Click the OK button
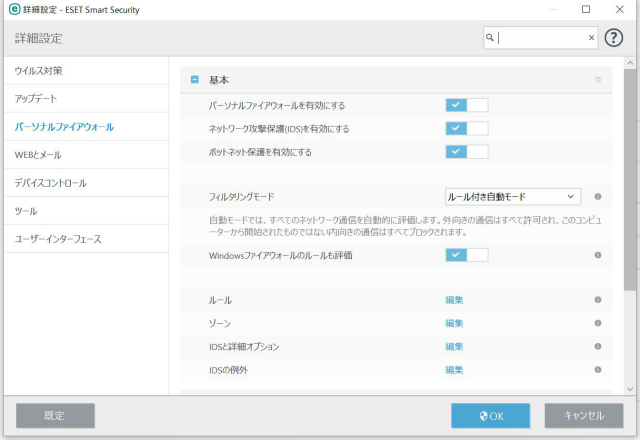Viewport: 640px width, 440px height. point(491,416)
